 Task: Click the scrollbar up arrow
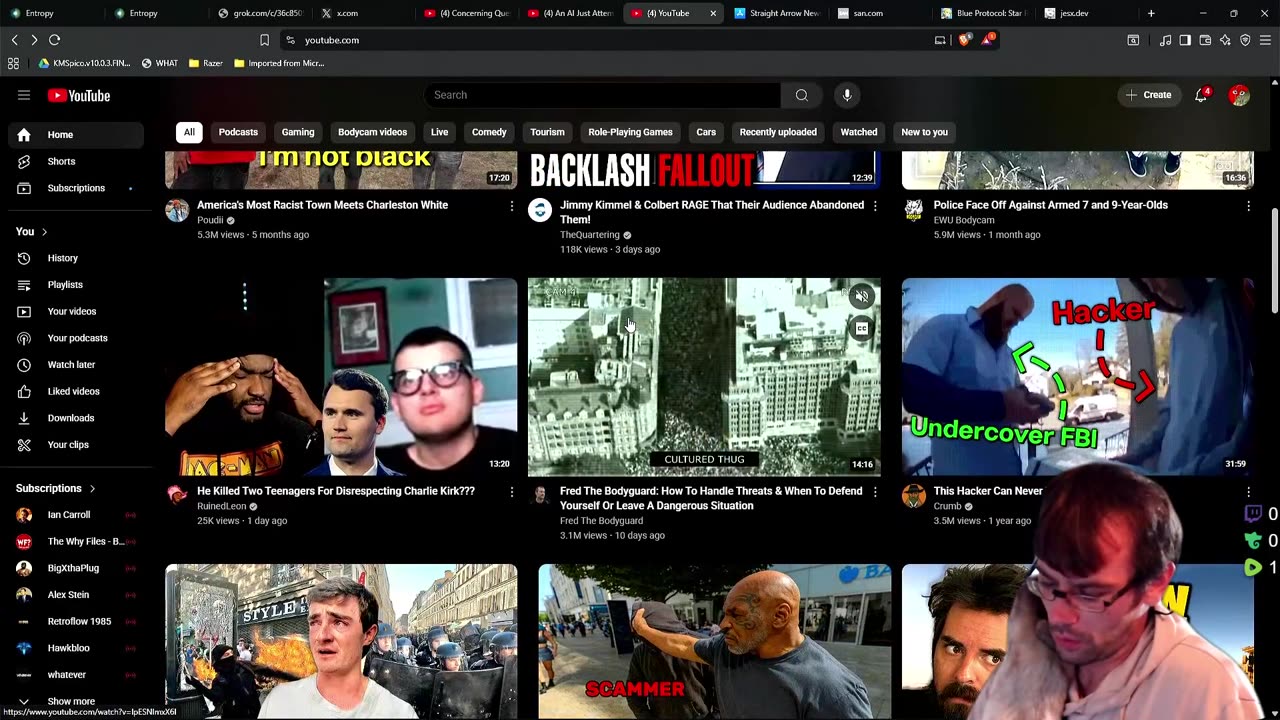pyautogui.click(x=1274, y=83)
